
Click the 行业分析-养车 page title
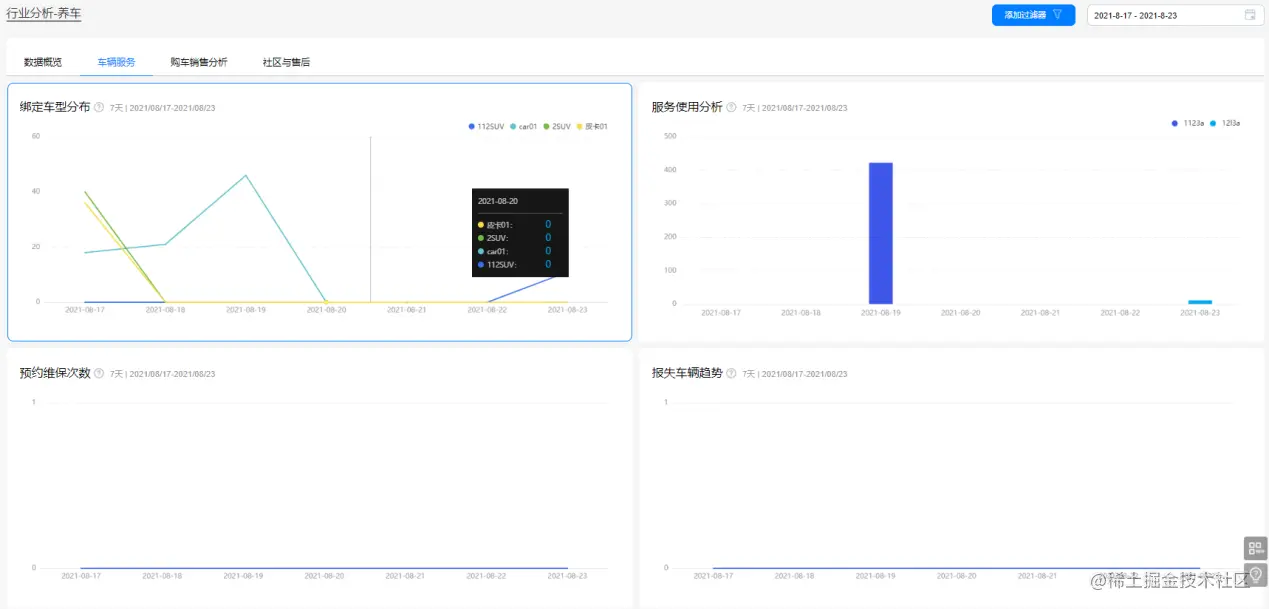pos(44,14)
